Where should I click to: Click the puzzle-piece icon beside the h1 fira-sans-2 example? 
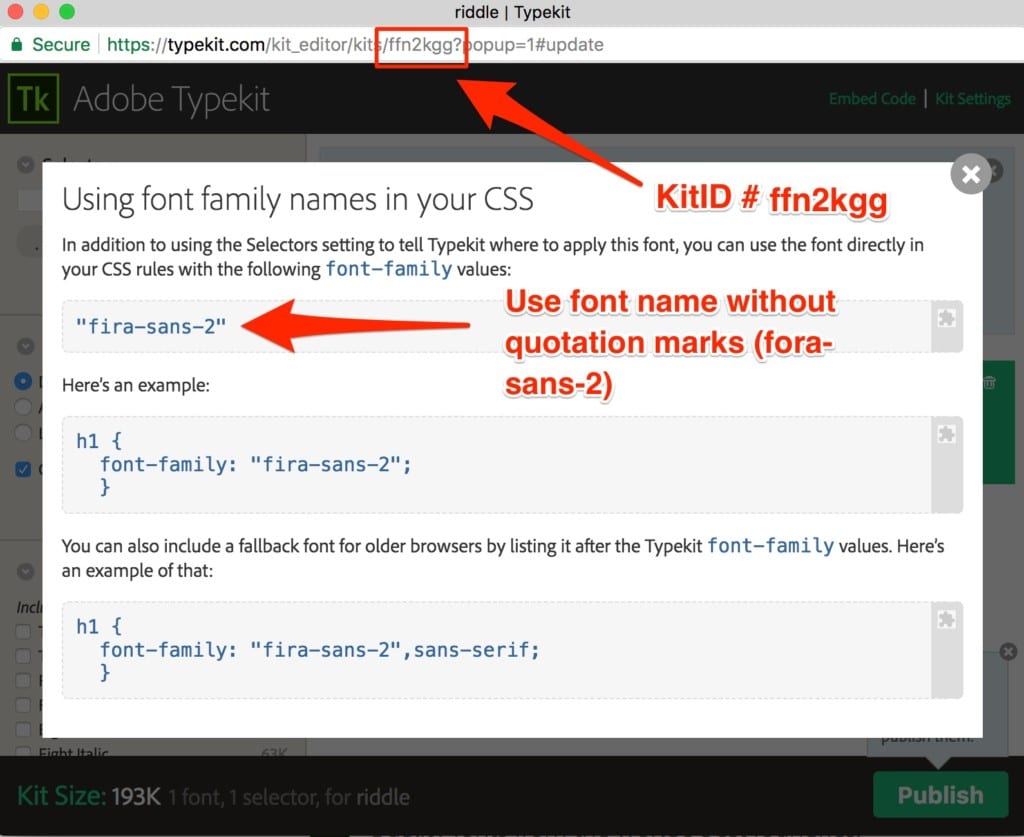(946, 434)
